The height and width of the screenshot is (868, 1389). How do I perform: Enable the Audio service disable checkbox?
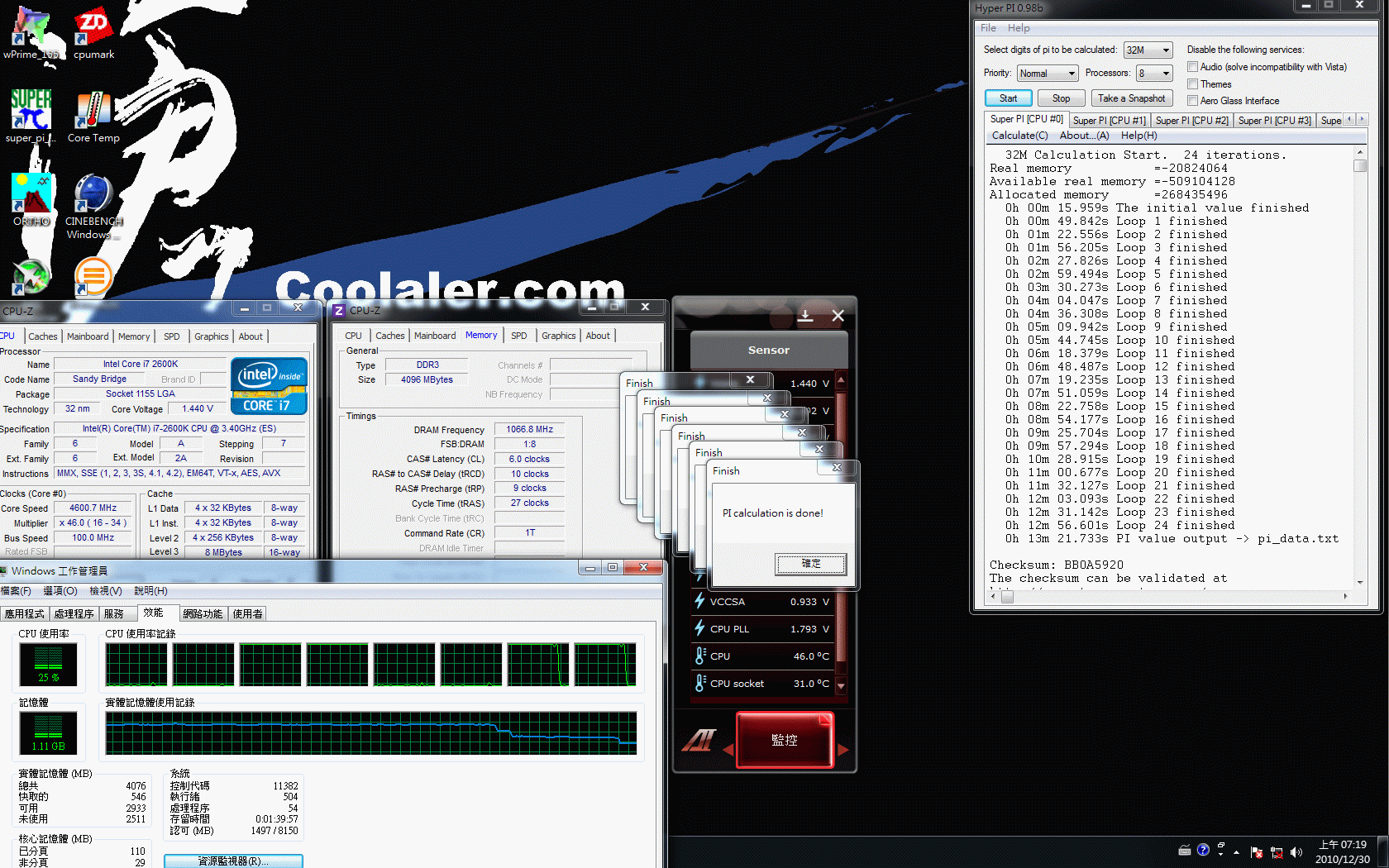coord(1193,67)
